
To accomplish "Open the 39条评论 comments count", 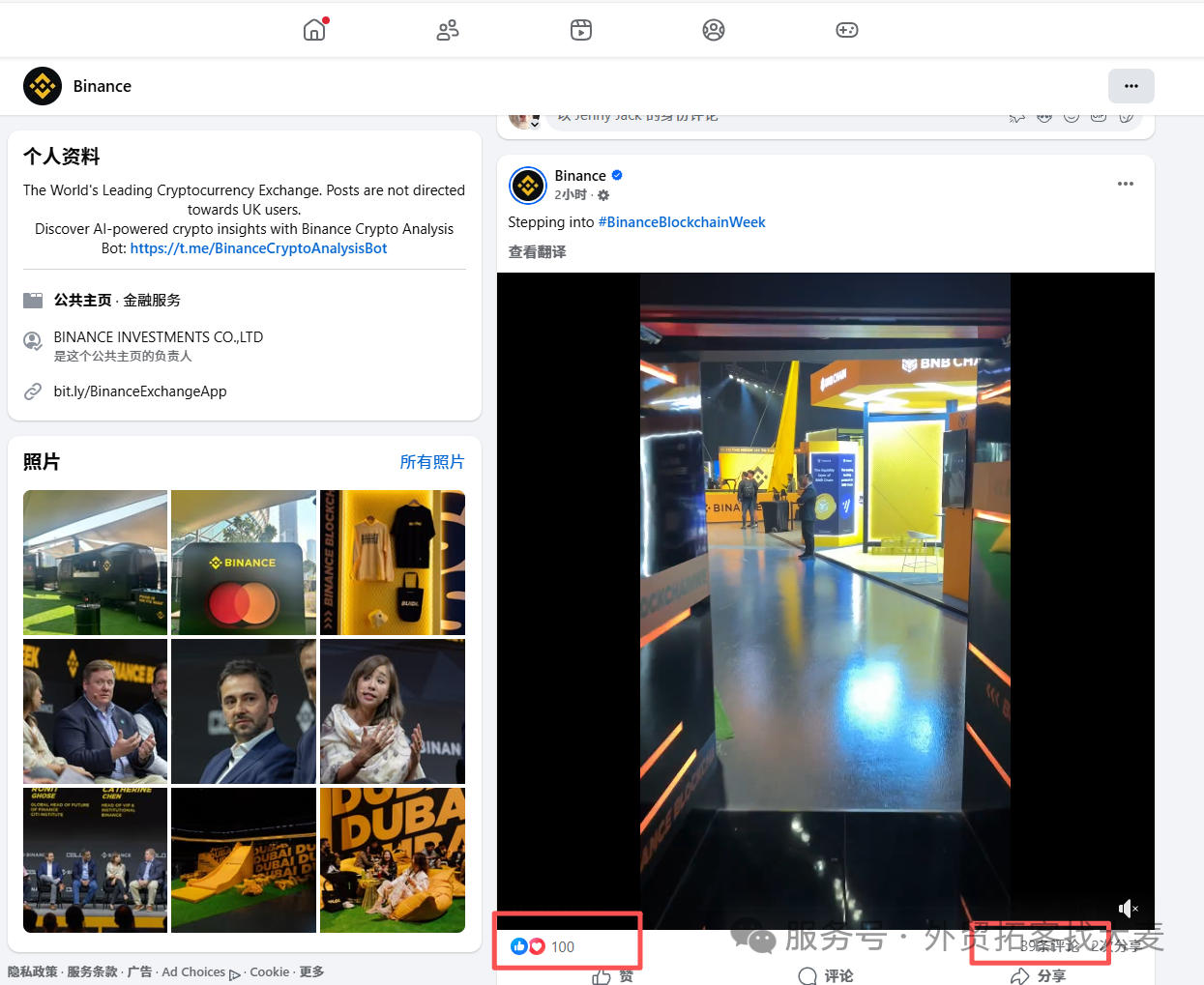I will 1049,945.
